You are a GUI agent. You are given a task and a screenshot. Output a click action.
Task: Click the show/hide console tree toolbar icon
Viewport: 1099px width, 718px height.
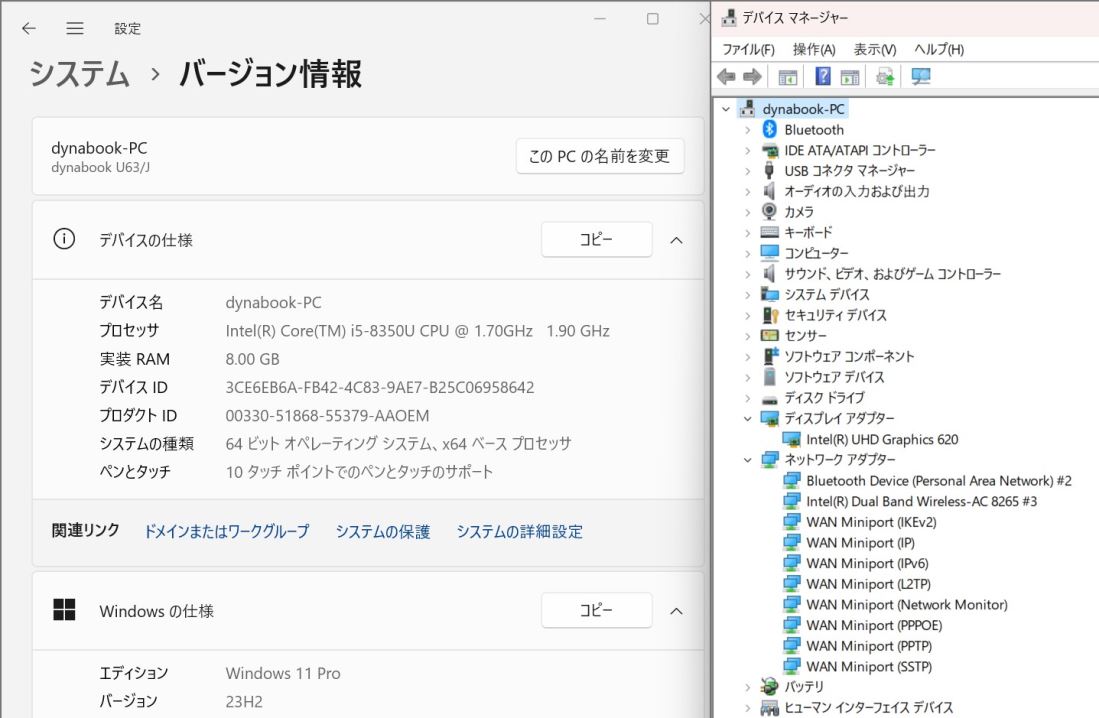788,77
